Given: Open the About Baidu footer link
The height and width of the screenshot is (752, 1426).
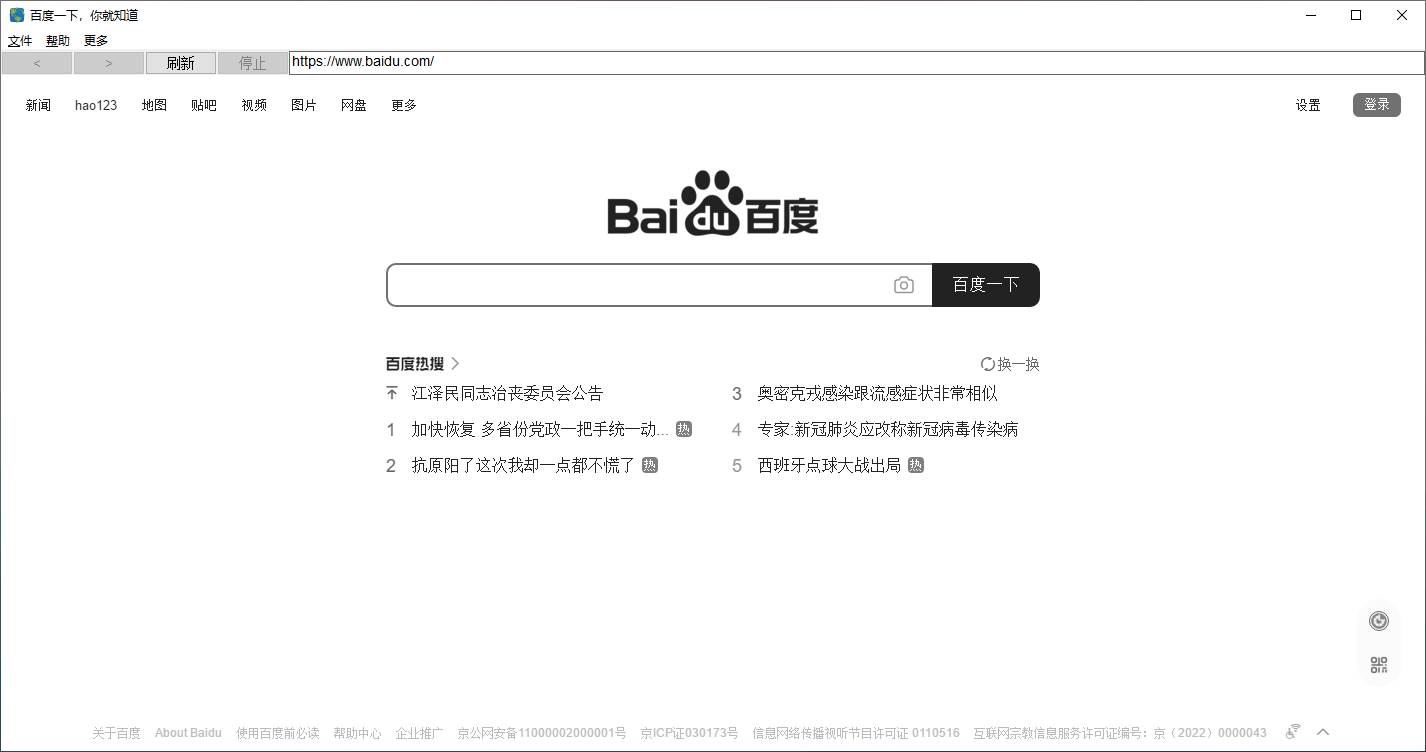Looking at the screenshot, I should pos(188,733).
